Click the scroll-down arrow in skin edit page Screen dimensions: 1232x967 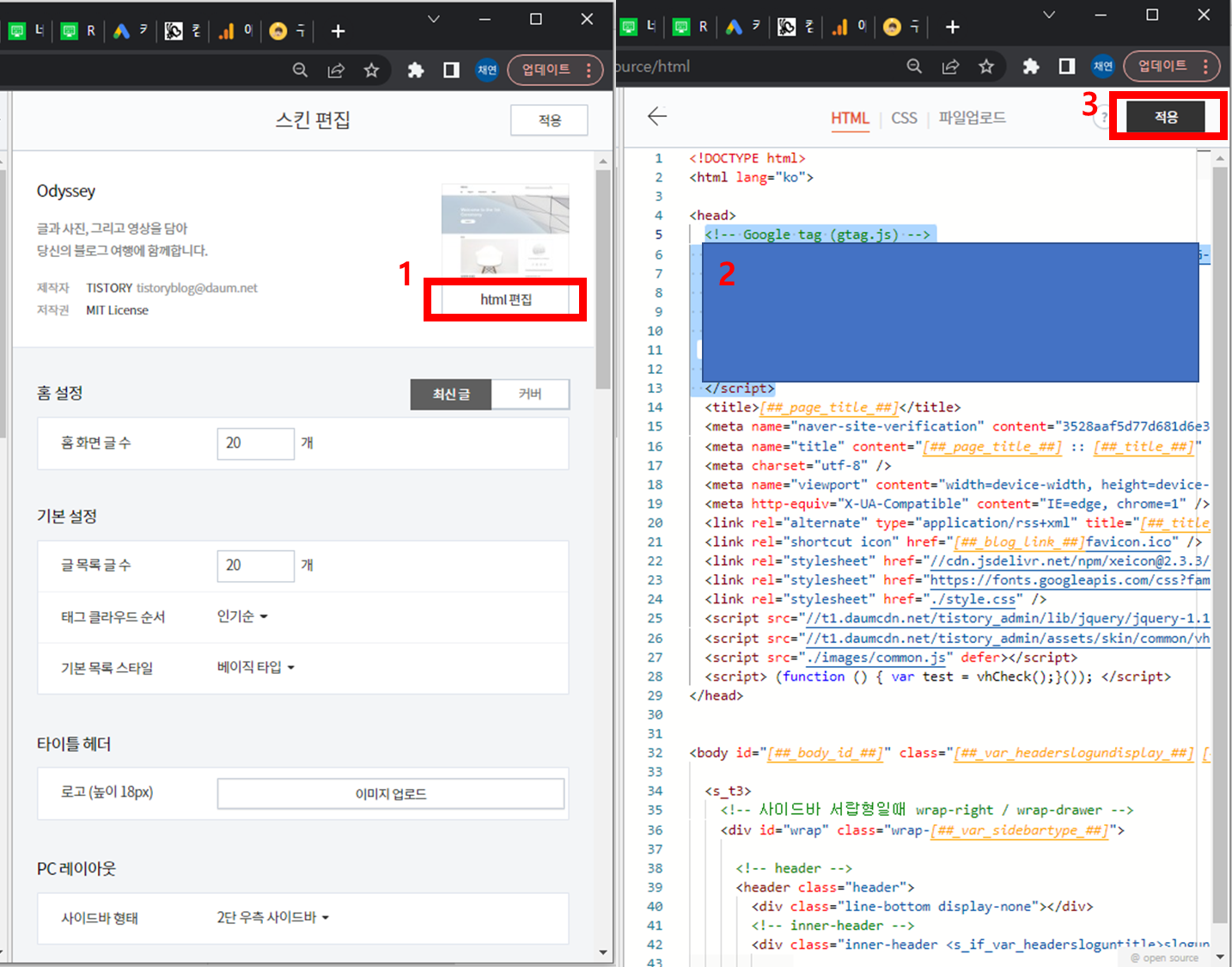pyautogui.click(x=603, y=952)
